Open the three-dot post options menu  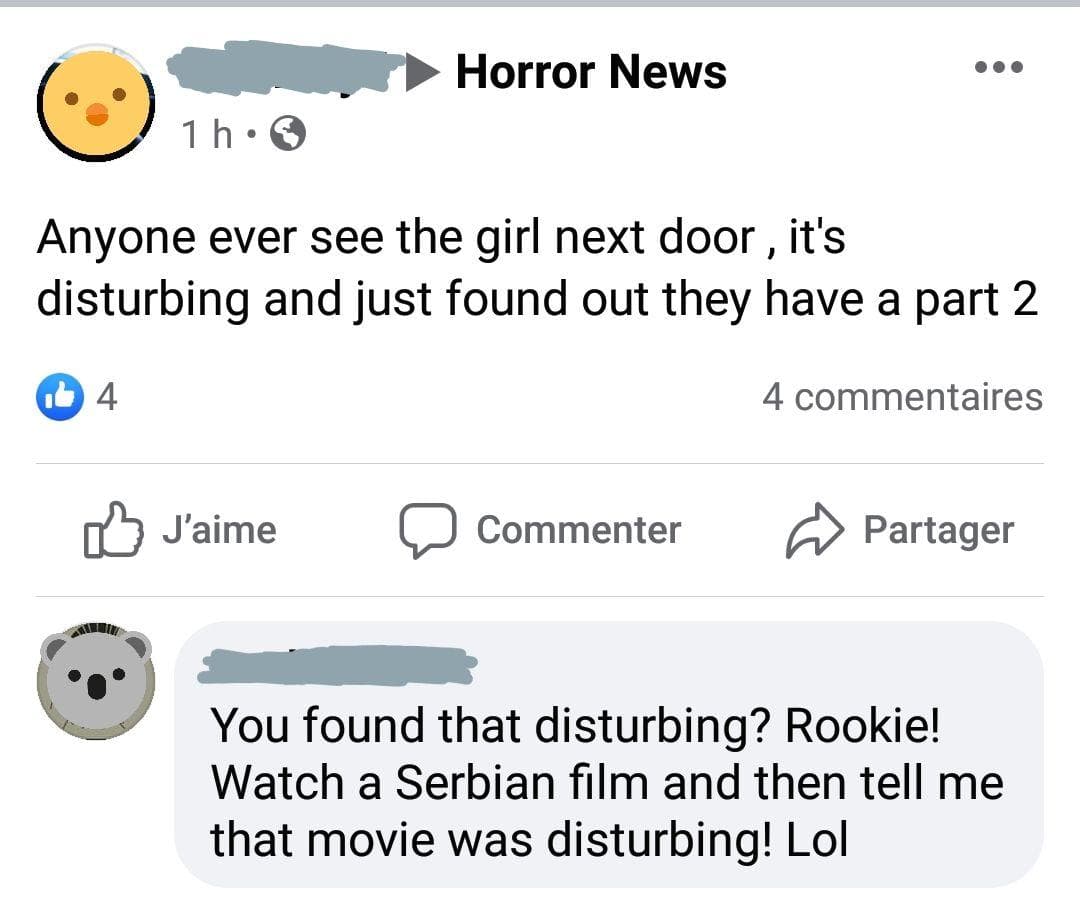(999, 67)
